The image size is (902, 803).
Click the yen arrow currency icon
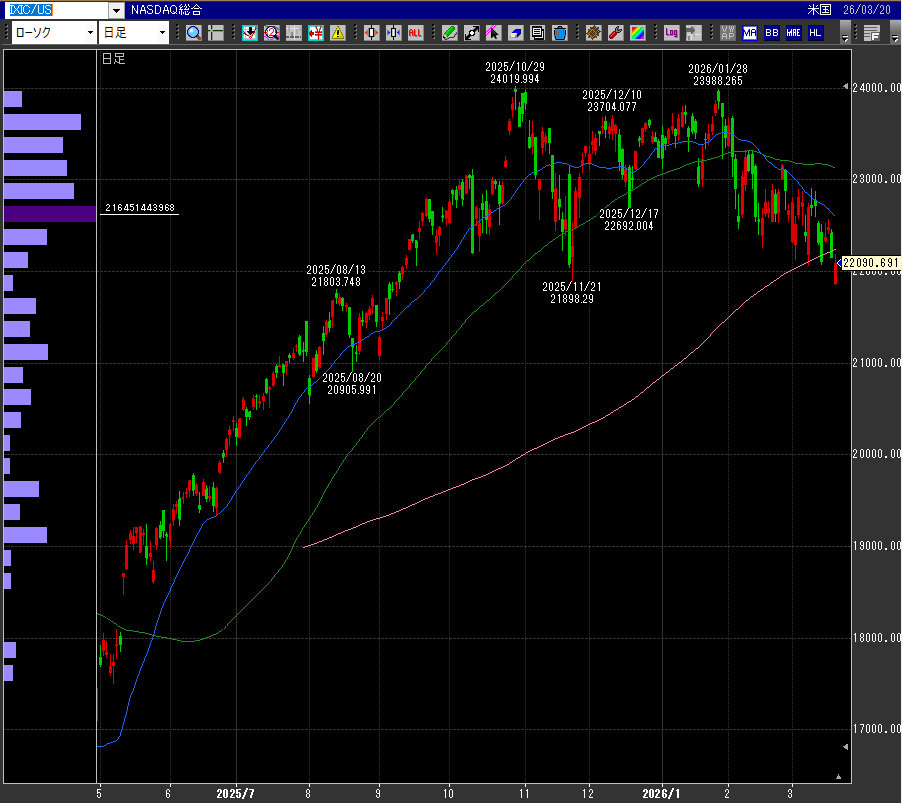[316, 33]
